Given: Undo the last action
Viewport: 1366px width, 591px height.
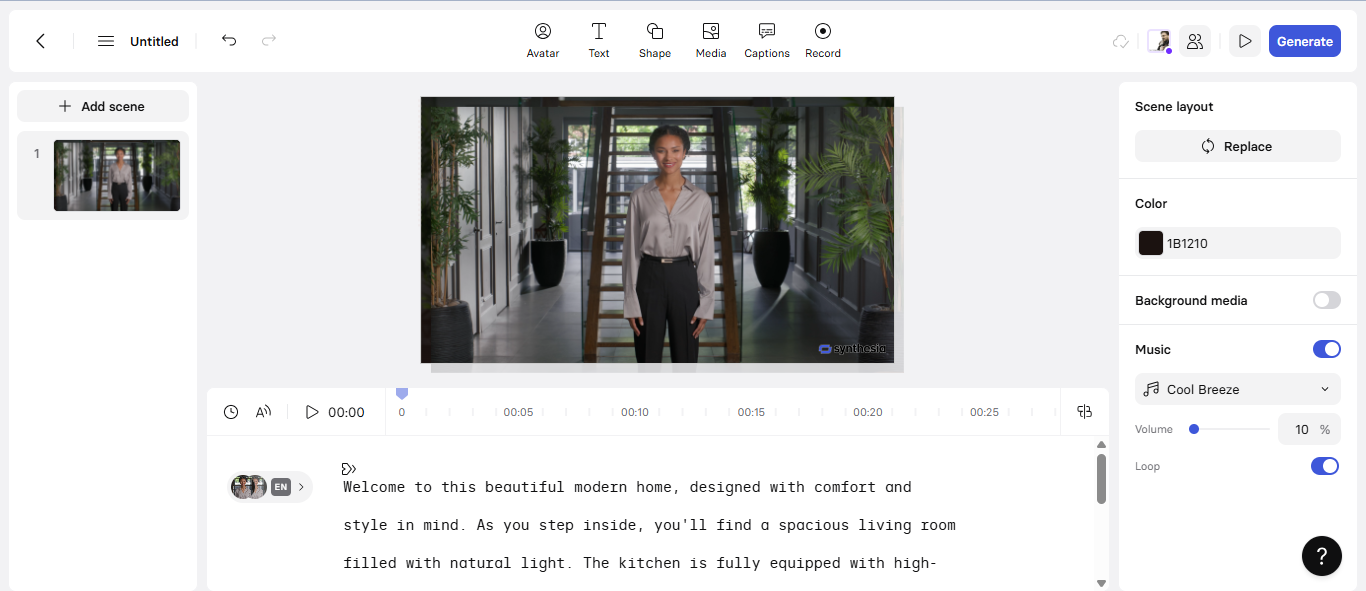Looking at the screenshot, I should [229, 40].
